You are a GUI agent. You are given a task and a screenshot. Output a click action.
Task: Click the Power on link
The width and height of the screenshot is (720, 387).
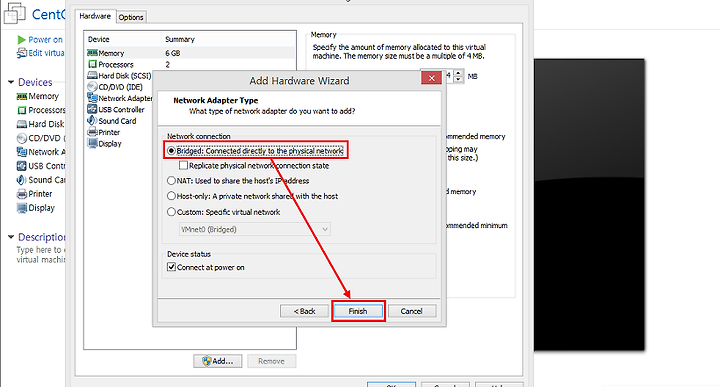click(x=45, y=40)
